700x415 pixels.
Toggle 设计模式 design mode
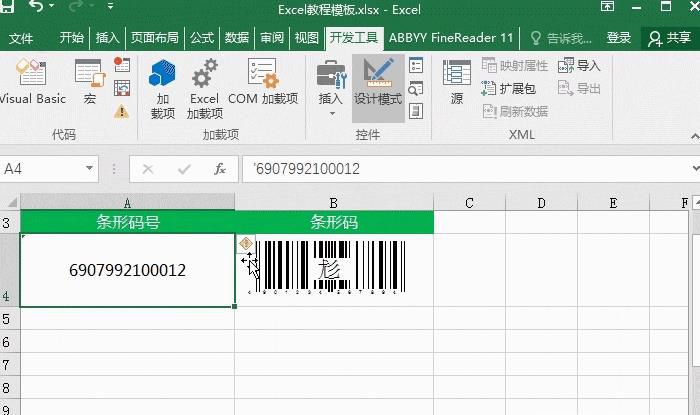pyautogui.click(x=378, y=88)
